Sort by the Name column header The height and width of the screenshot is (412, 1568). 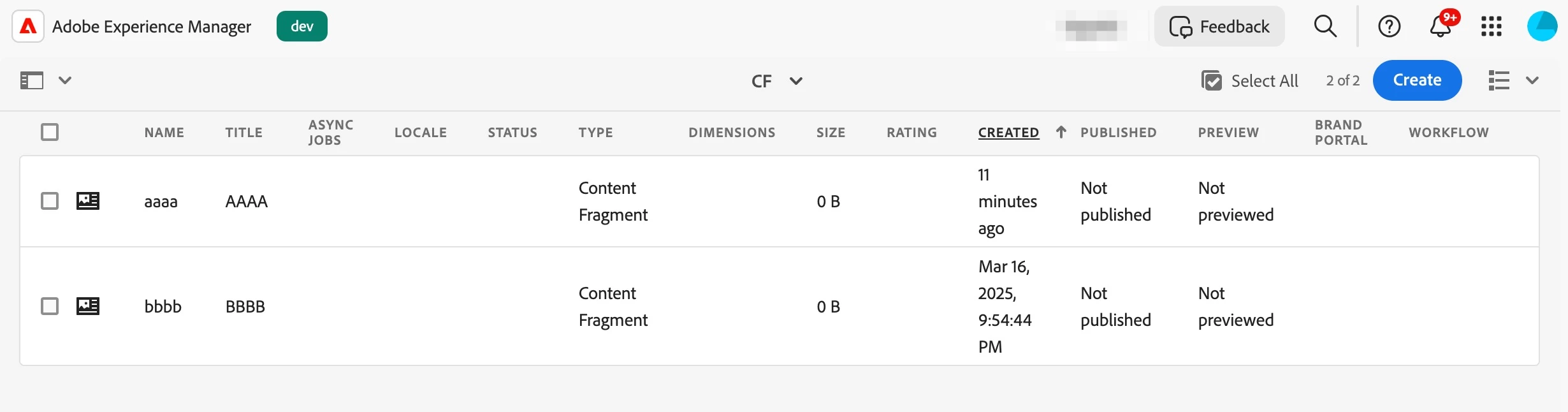pos(164,133)
